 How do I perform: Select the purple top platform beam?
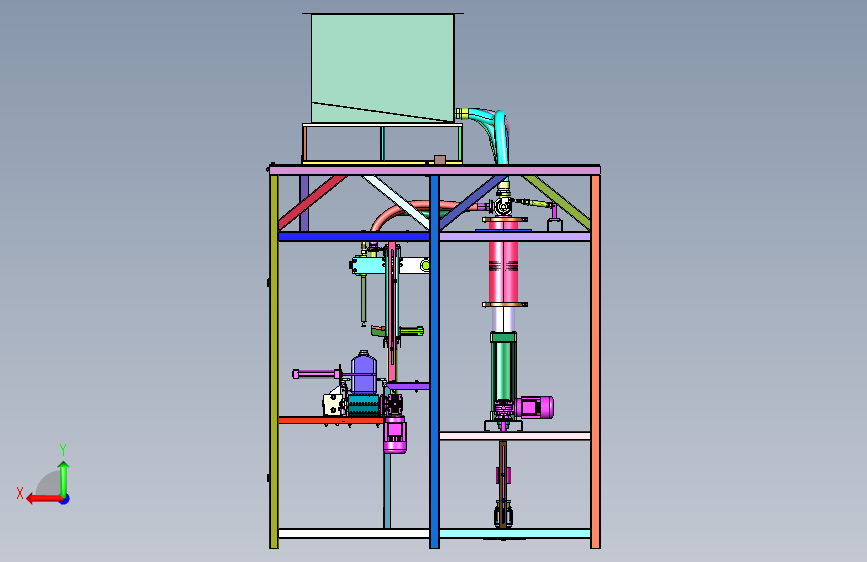pyautogui.click(x=435, y=170)
